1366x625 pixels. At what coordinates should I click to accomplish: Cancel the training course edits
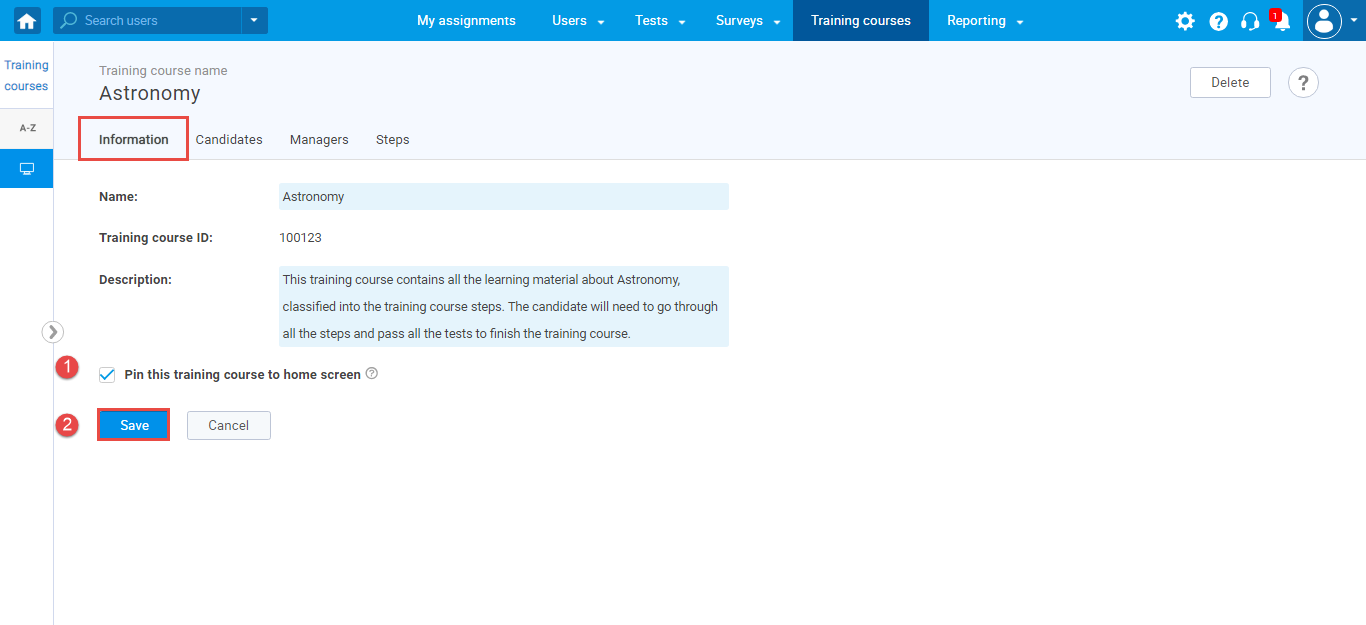229,425
